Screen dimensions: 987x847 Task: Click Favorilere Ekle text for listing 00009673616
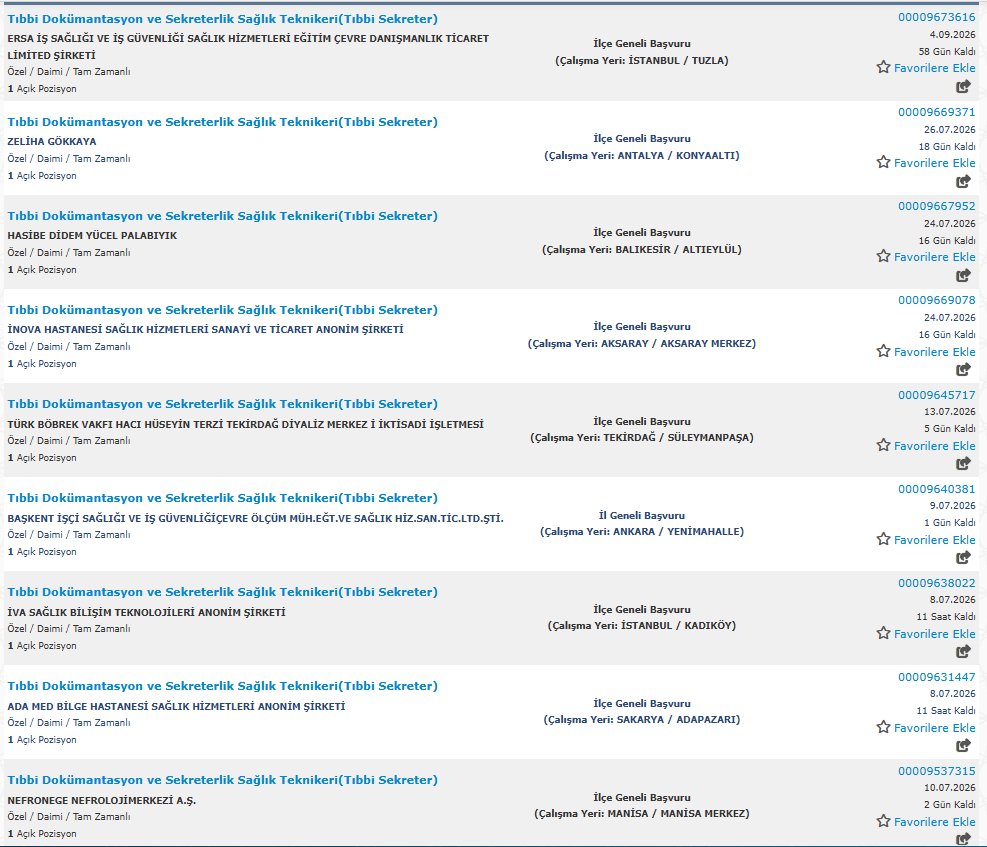tap(935, 68)
